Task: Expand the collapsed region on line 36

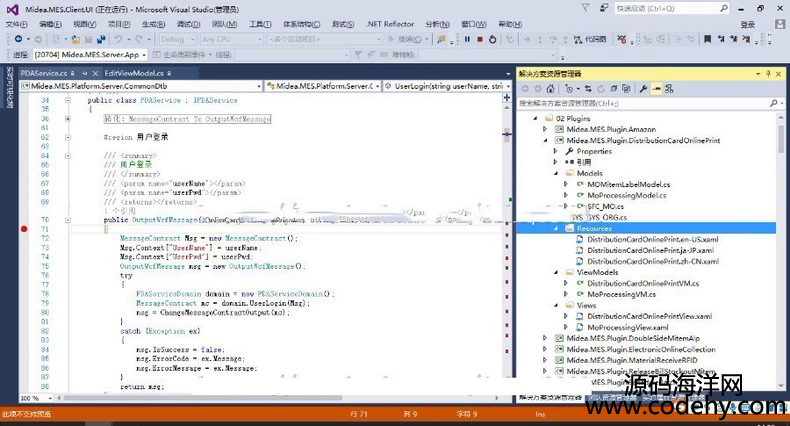Action: 68,119
